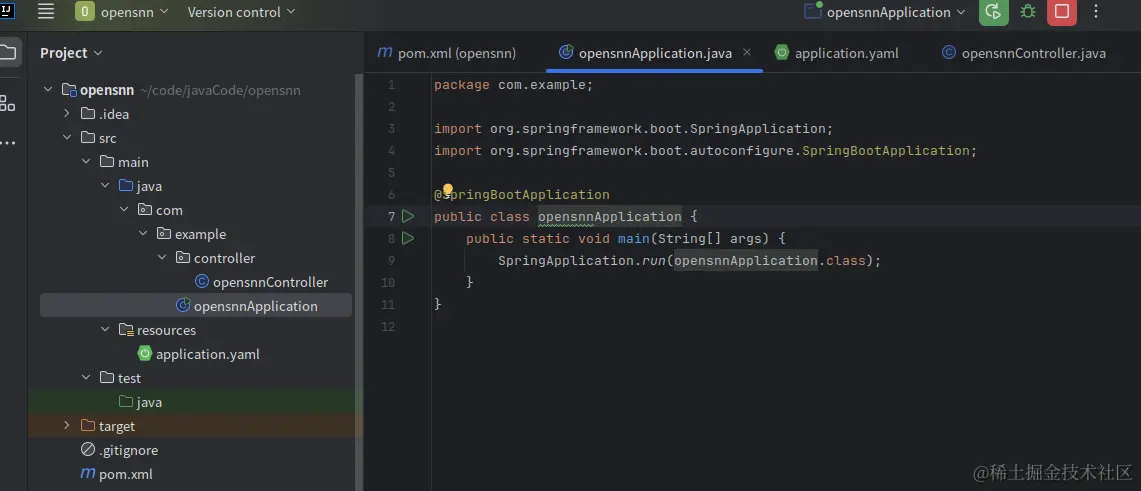
Task: Click the opensnnApplication class name on line 7
Action: [610, 216]
